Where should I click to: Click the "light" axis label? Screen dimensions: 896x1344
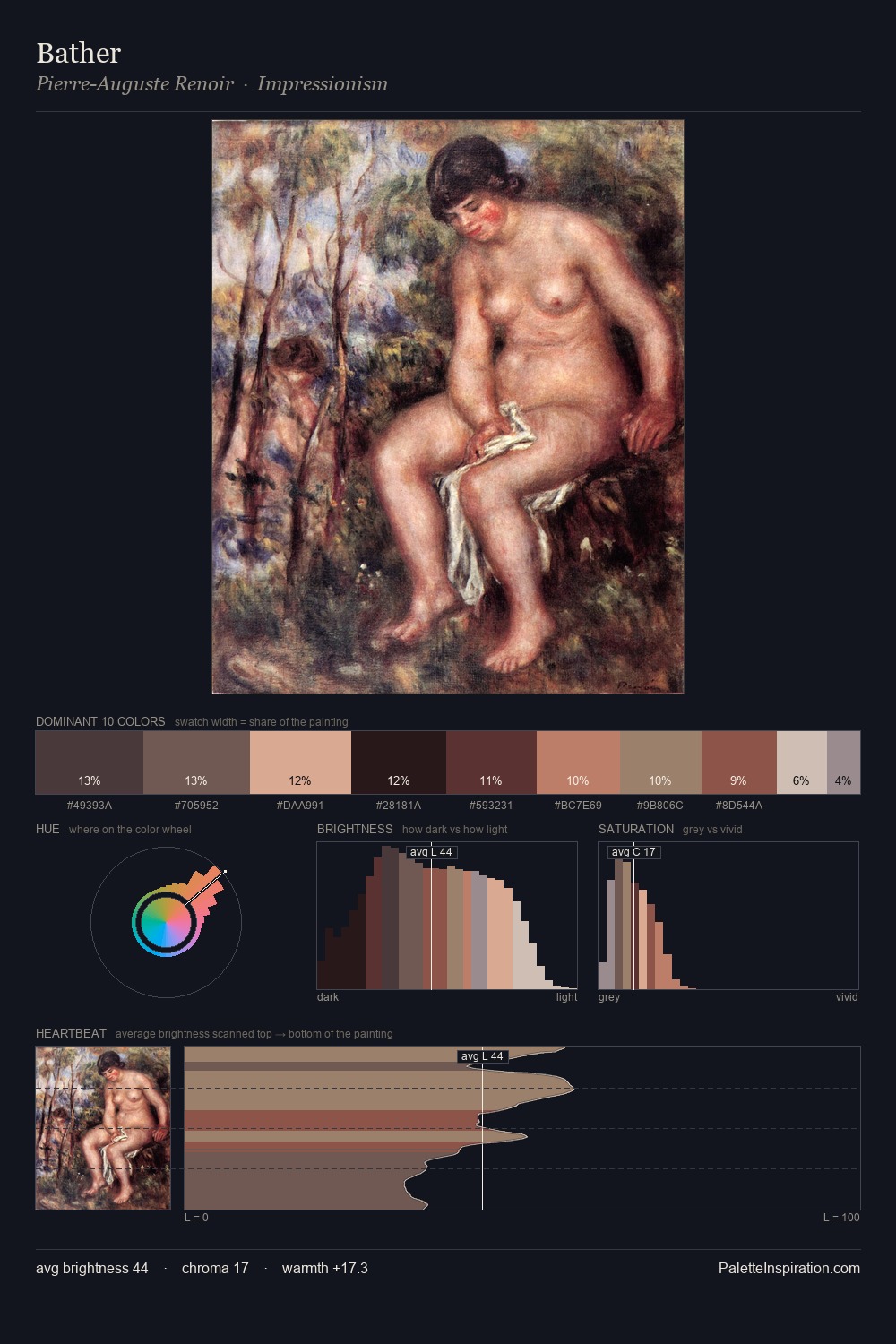[566, 997]
